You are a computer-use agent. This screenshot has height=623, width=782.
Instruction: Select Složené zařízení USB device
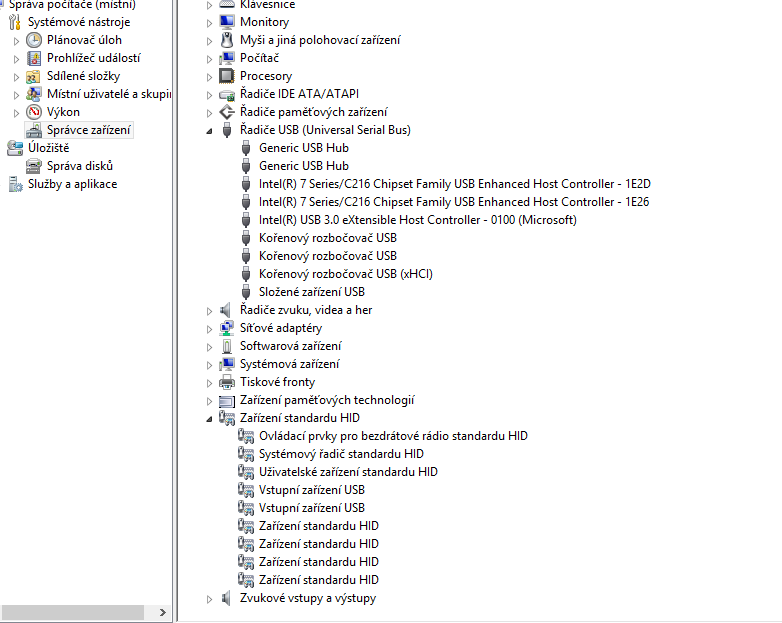(x=311, y=292)
